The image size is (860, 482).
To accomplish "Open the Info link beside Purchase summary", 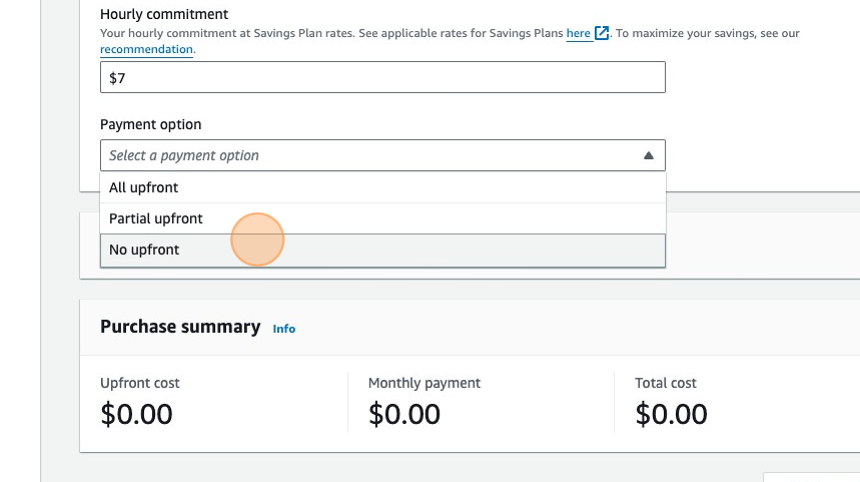I will tap(284, 328).
